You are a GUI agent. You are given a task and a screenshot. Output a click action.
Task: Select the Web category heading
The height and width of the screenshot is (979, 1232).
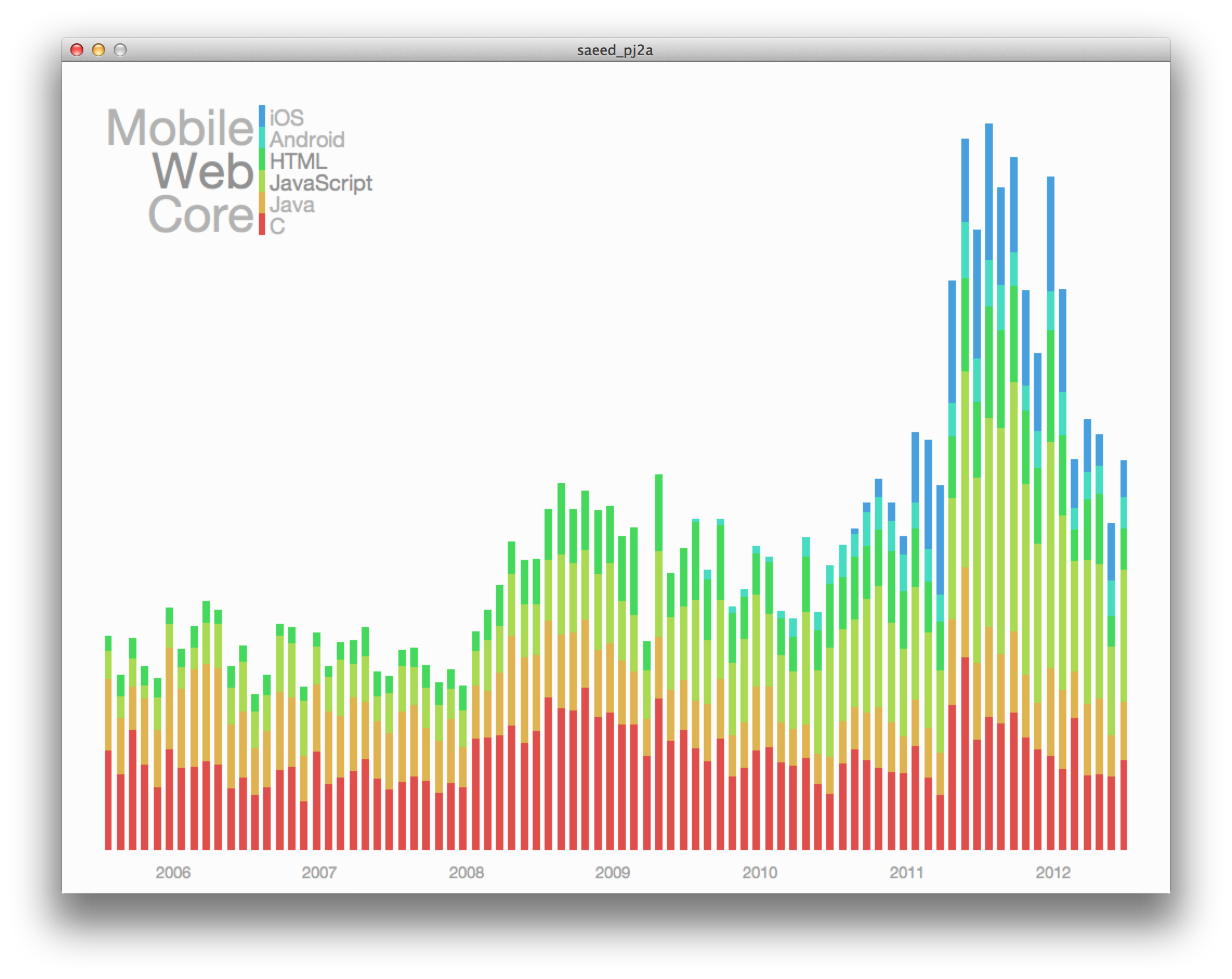coord(202,171)
